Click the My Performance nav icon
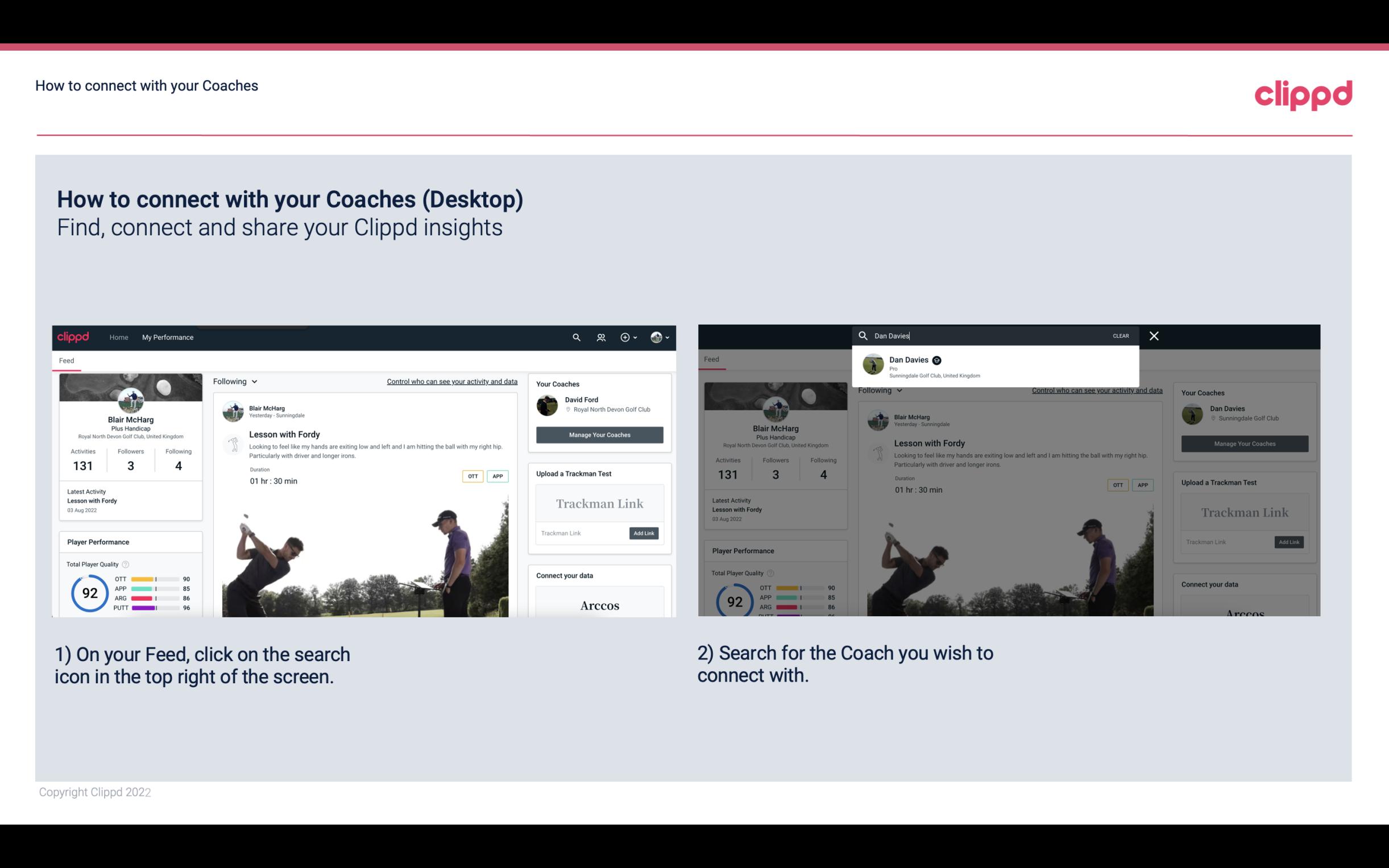This screenshot has height=868, width=1389. click(x=168, y=337)
